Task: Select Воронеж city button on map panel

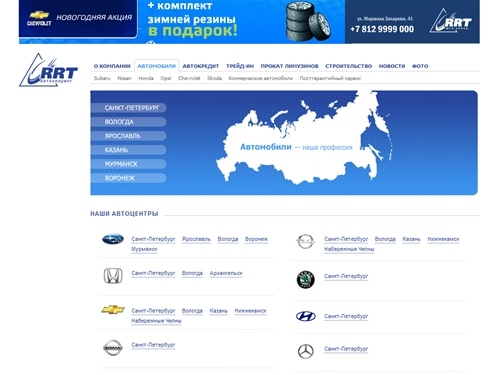Action: coord(128,178)
